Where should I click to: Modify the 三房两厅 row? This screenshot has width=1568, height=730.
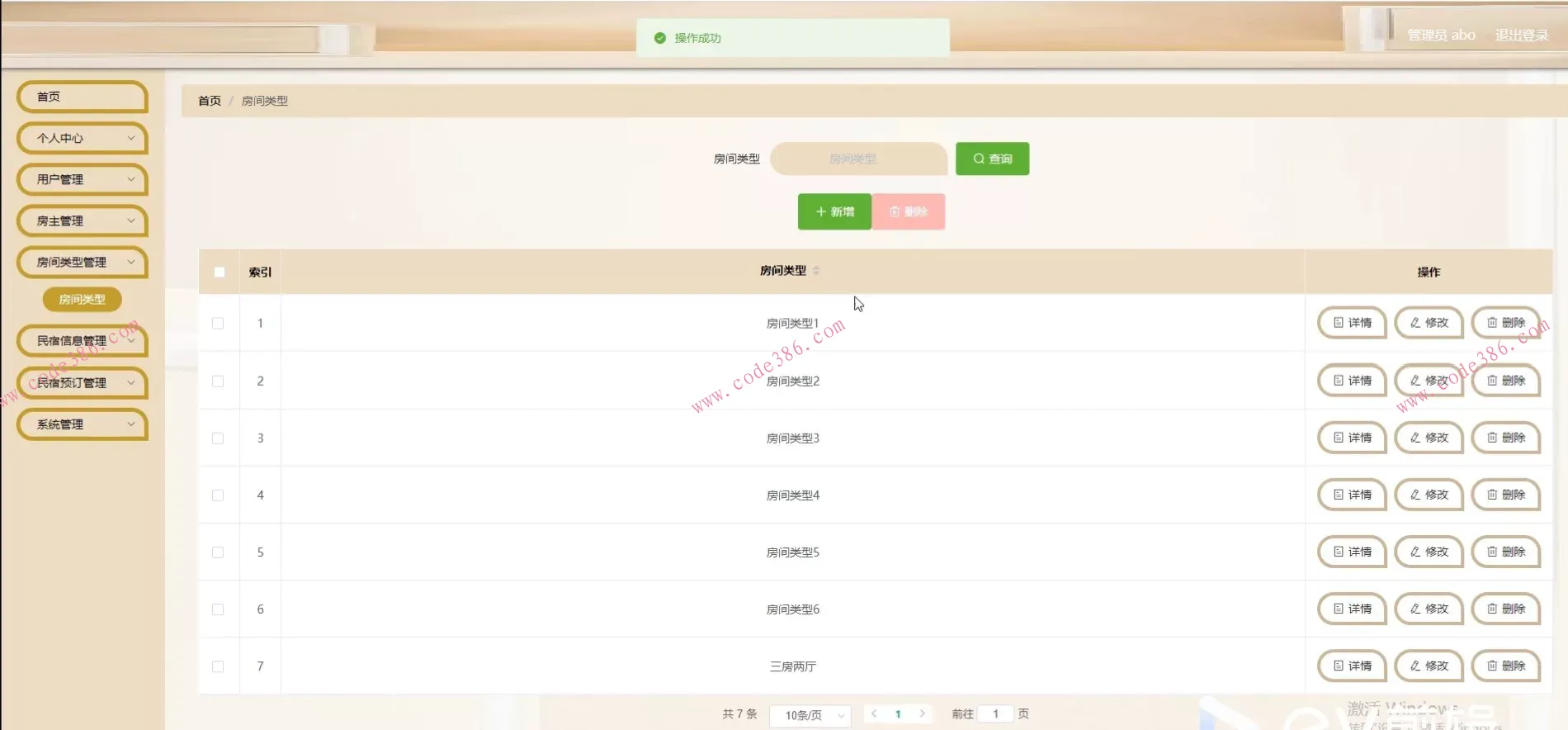click(1429, 666)
